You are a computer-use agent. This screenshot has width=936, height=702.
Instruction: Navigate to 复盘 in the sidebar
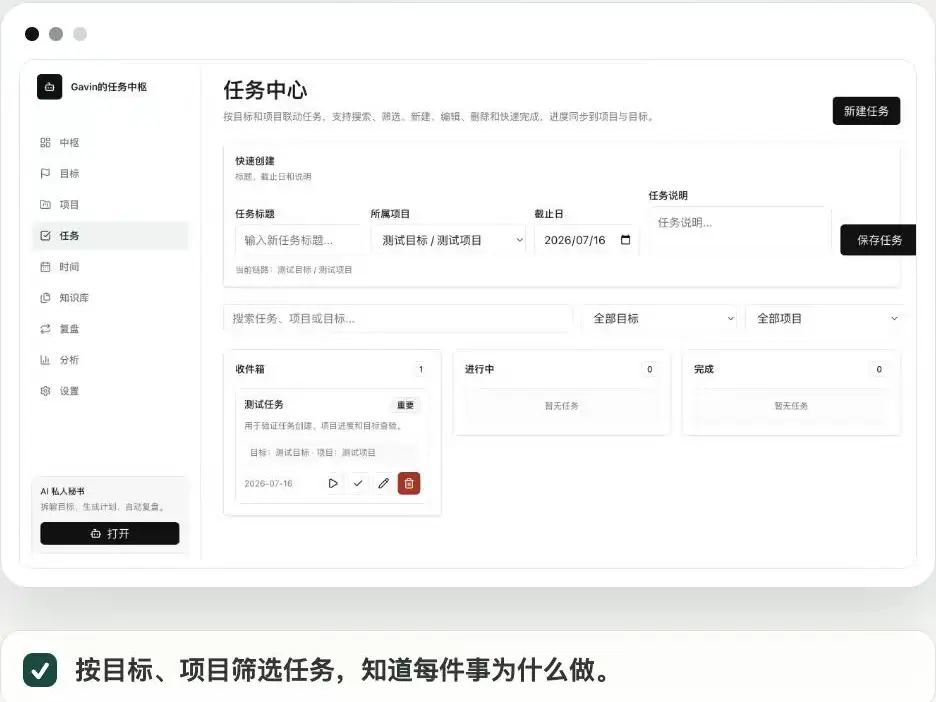110,329
